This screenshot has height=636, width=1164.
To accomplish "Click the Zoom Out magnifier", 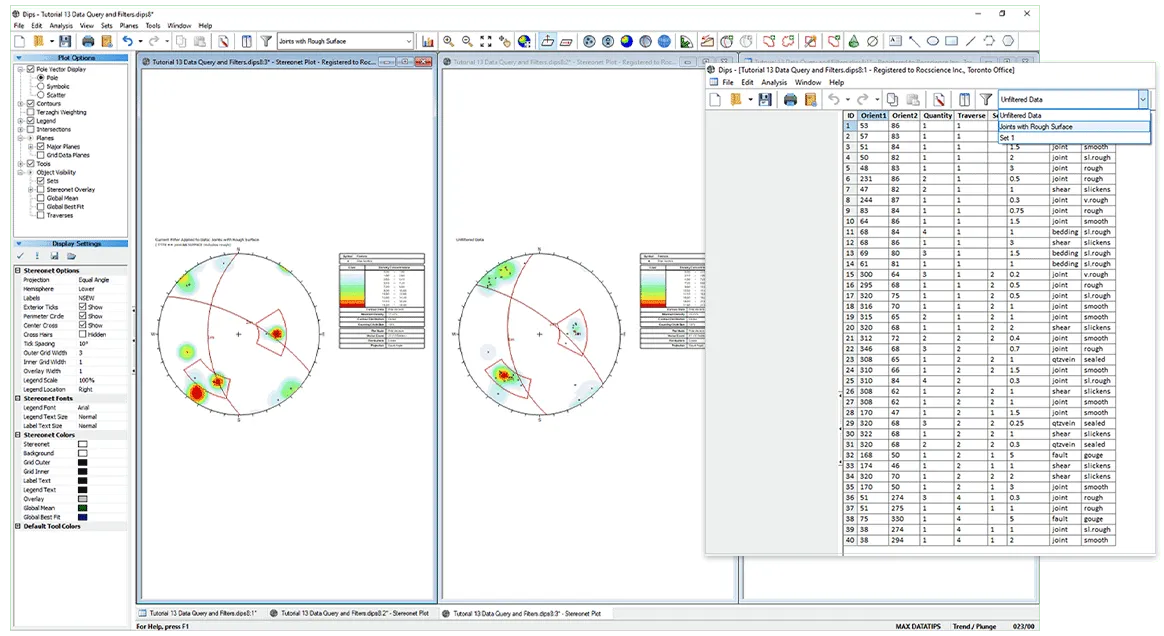I will [467, 42].
